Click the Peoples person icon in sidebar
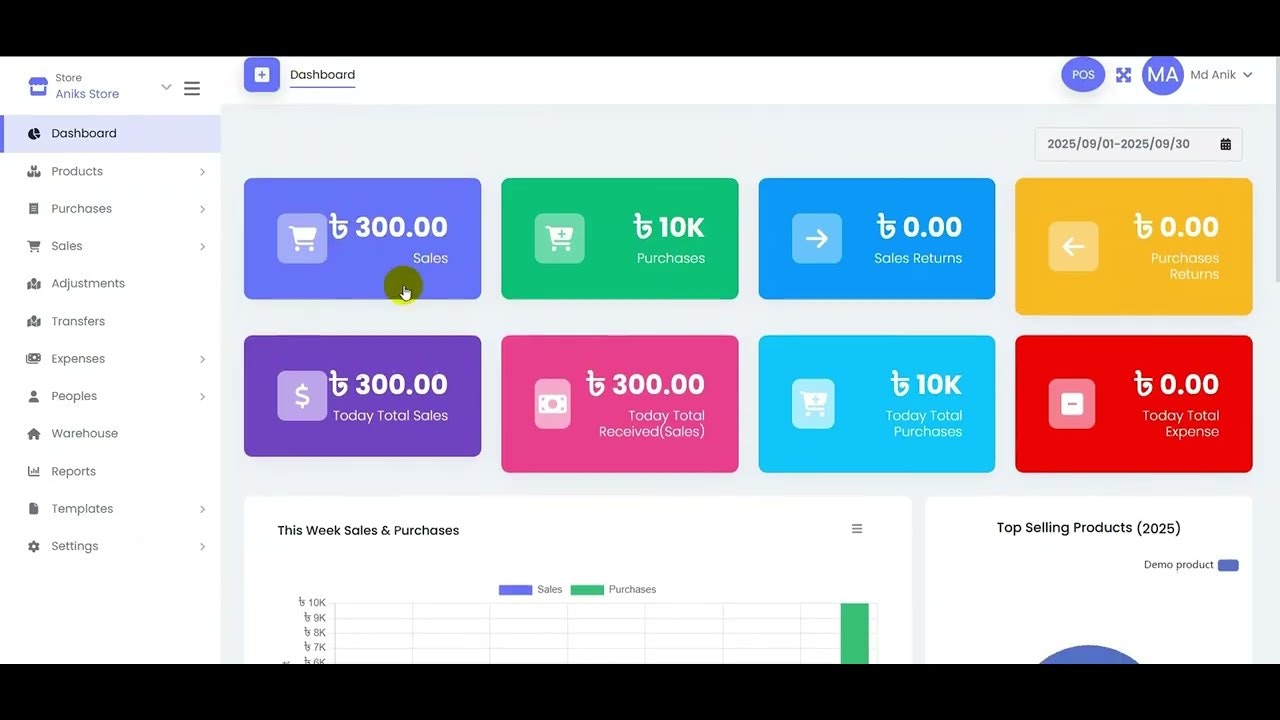The height and width of the screenshot is (720, 1280). 34,396
